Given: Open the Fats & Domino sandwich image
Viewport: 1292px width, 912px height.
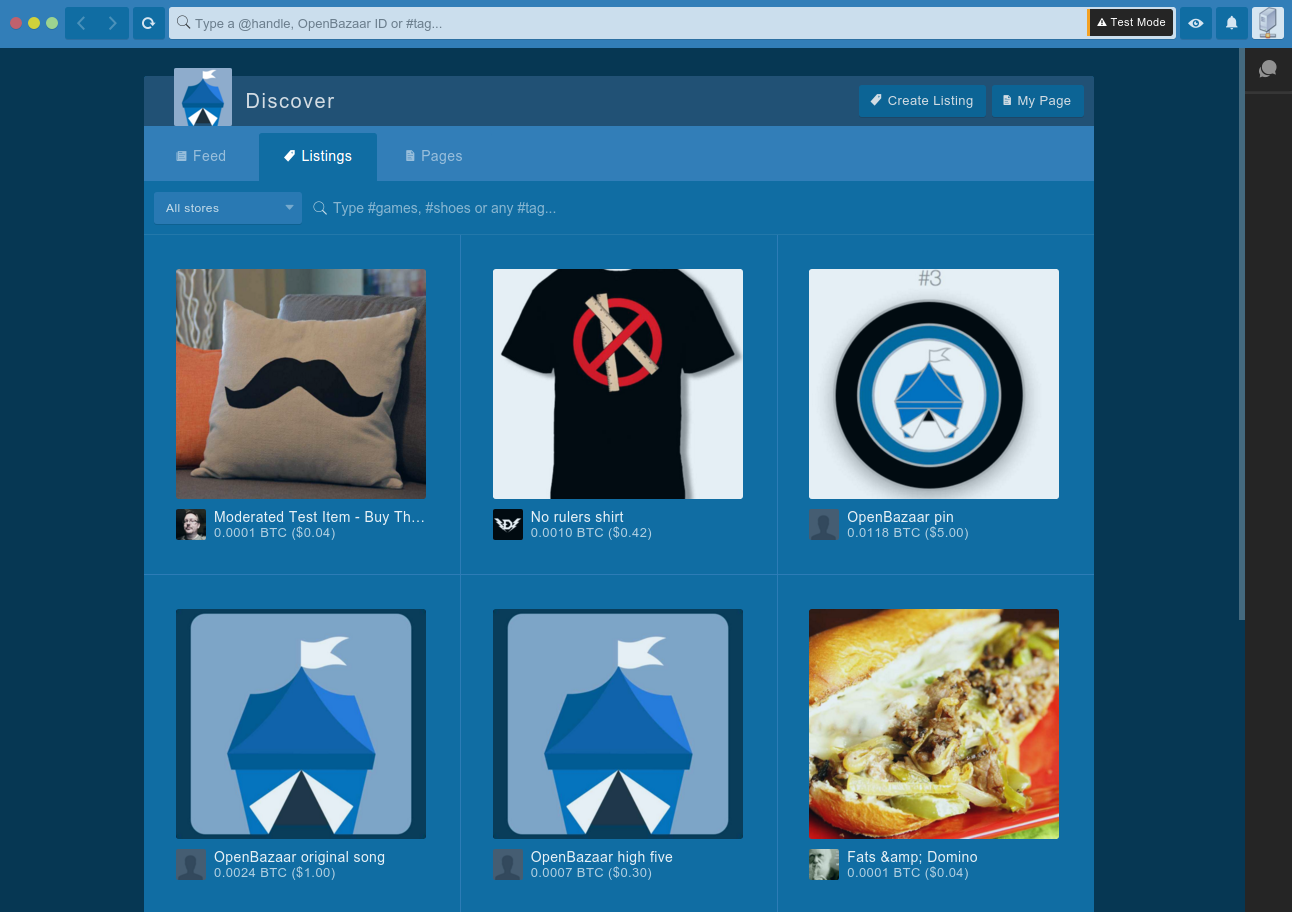Looking at the screenshot, I should [934, 724].
